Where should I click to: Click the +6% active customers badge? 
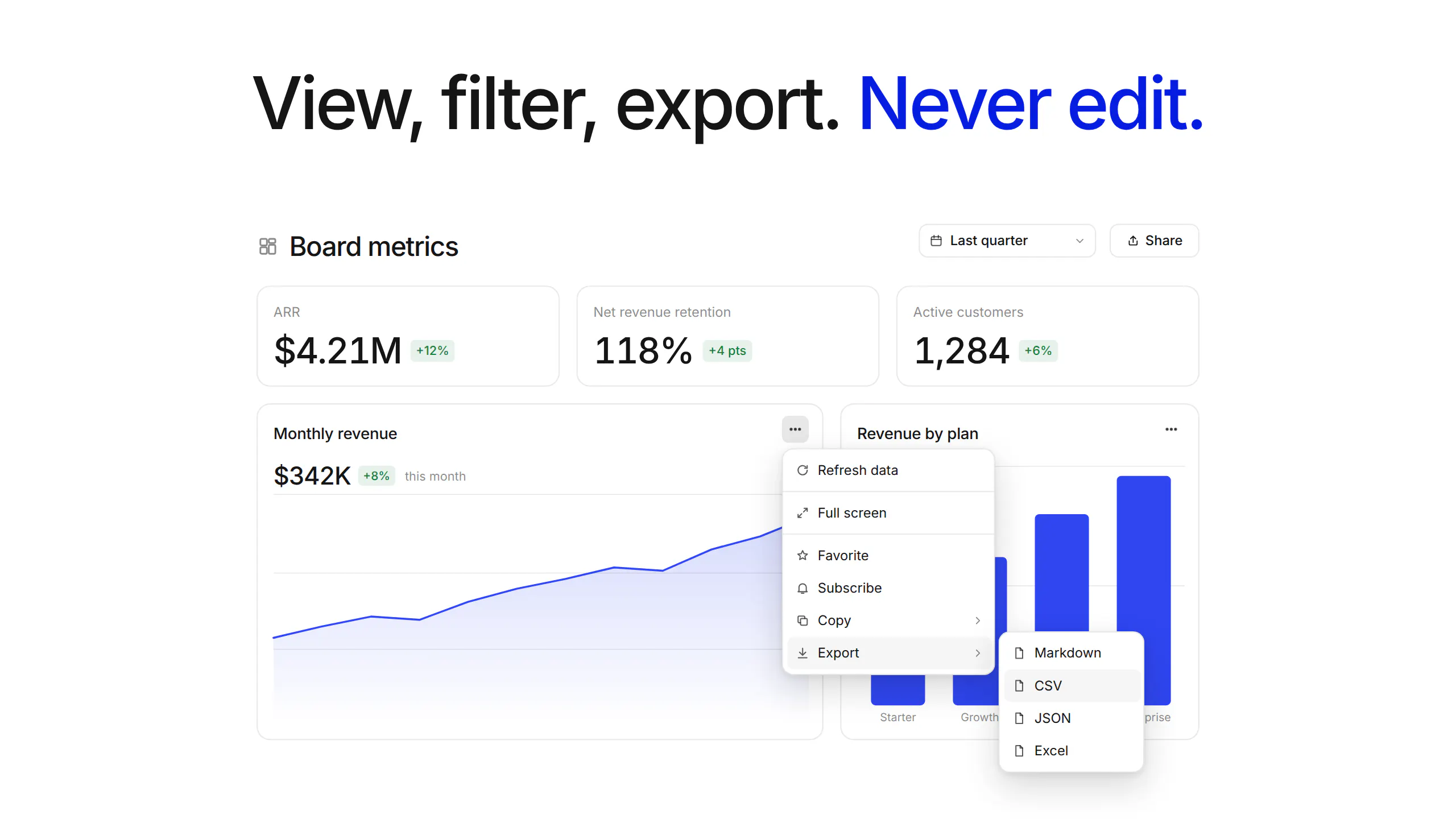pos(1038,351)
